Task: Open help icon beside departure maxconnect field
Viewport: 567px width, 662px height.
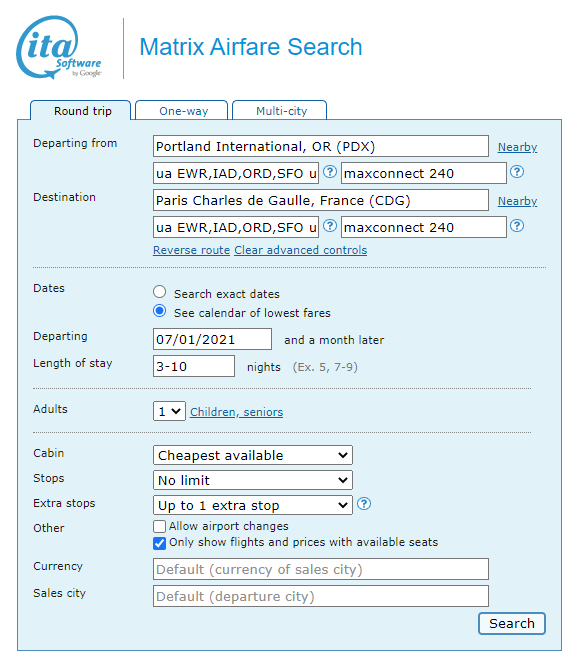Action: point(517,172)
